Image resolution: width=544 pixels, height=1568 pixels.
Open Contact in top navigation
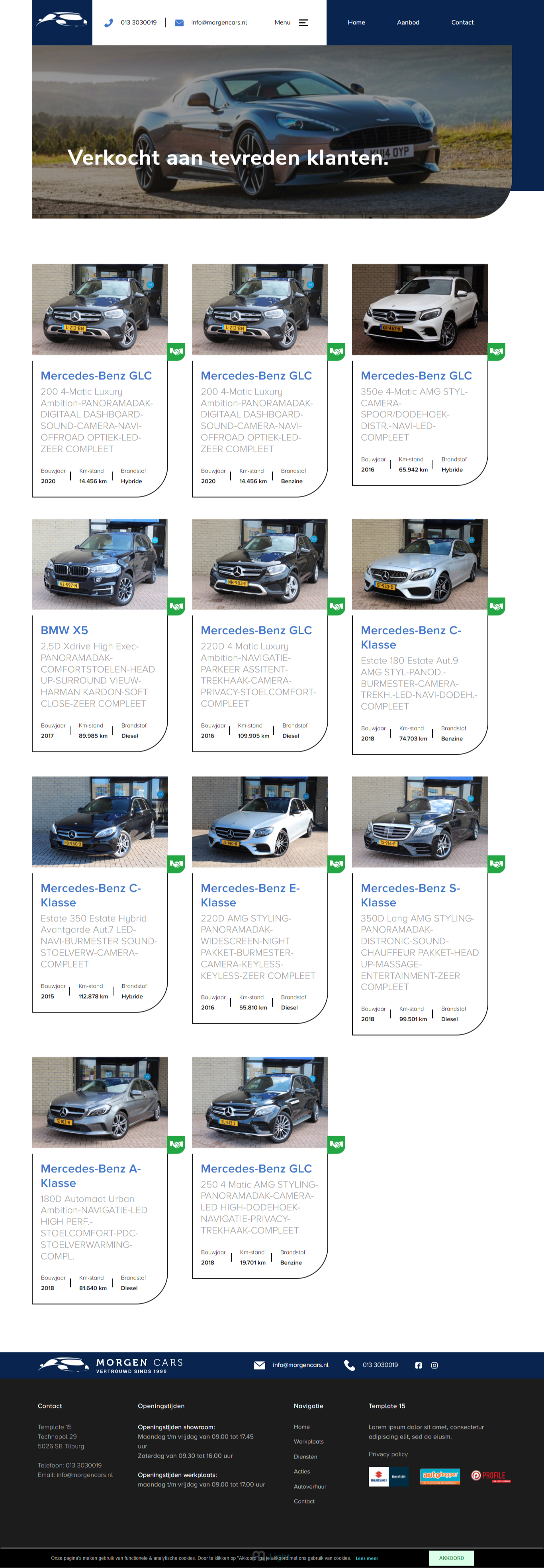point(462,23)
